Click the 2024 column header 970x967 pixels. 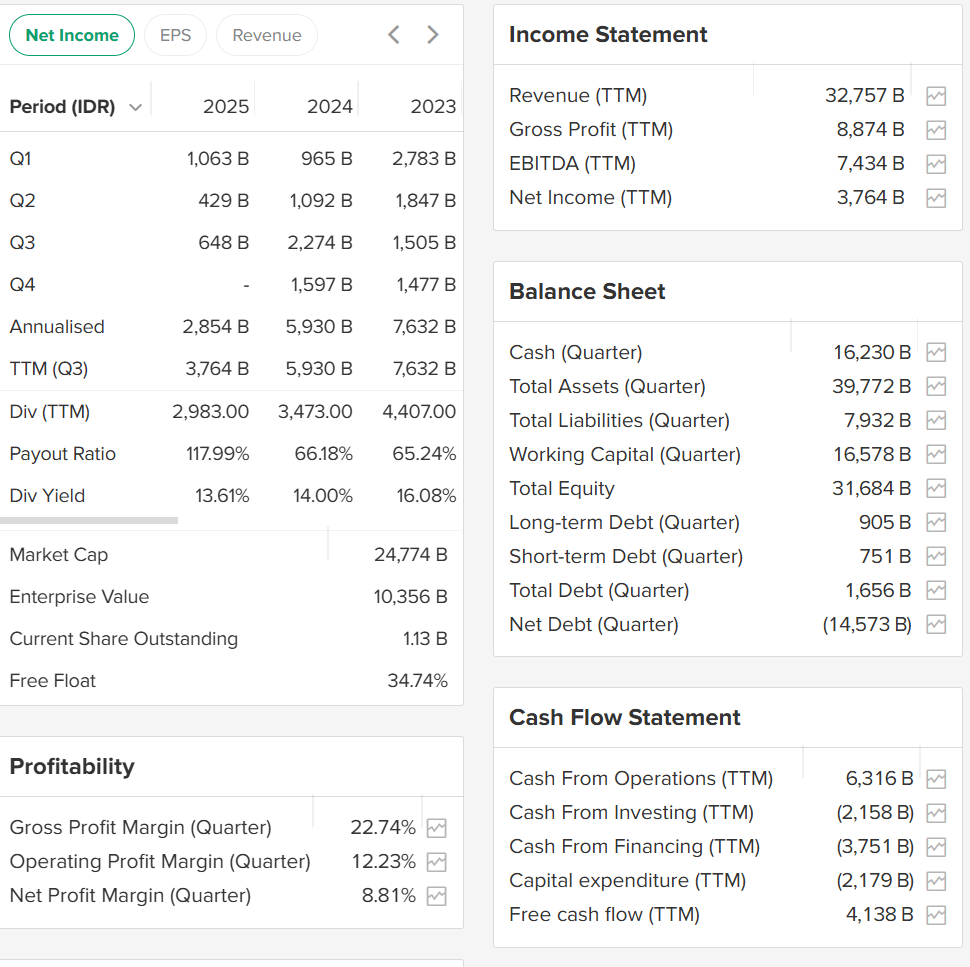(x=329, y=107)
